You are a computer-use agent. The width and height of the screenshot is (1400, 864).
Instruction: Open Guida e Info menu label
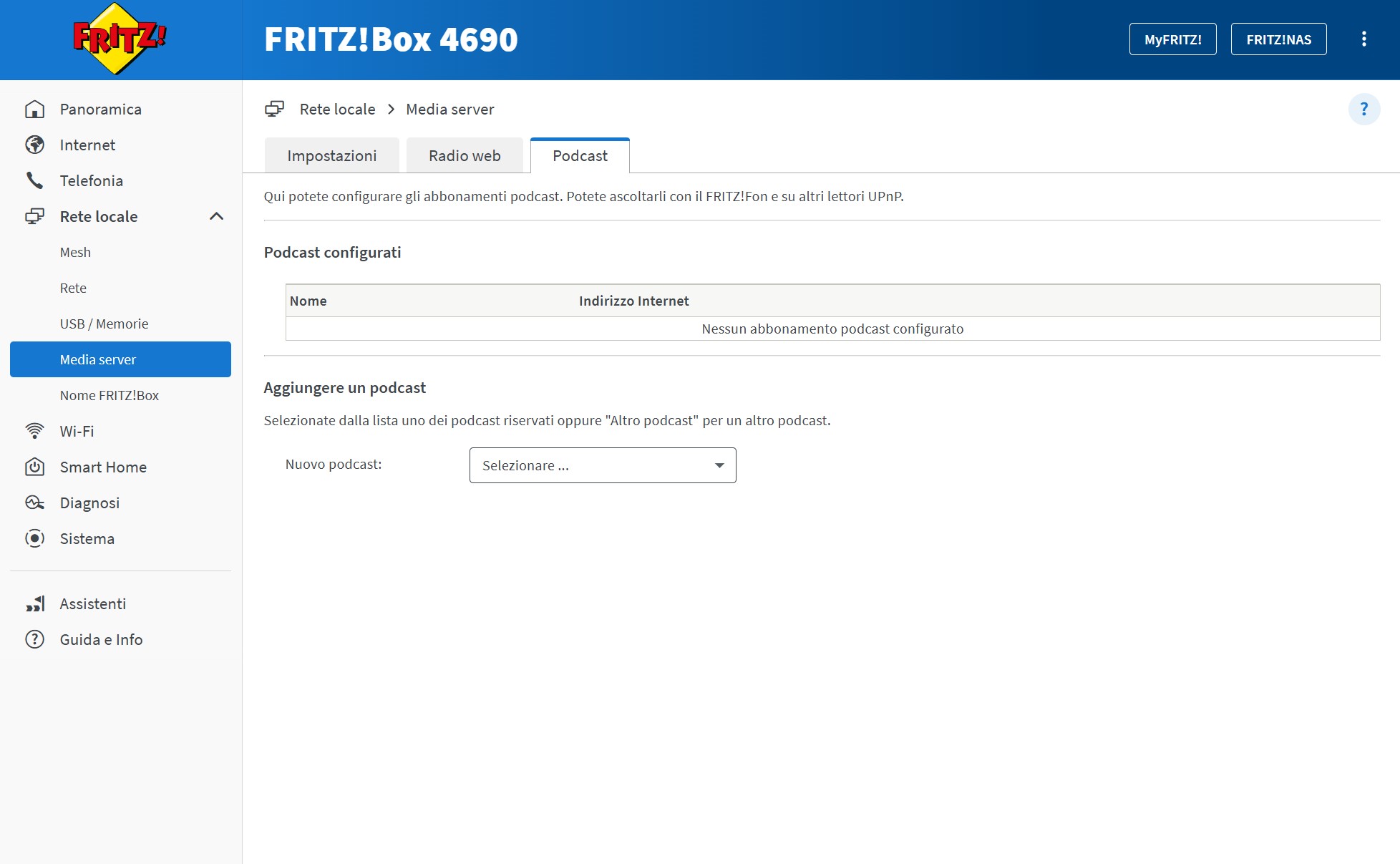point(101,639)
